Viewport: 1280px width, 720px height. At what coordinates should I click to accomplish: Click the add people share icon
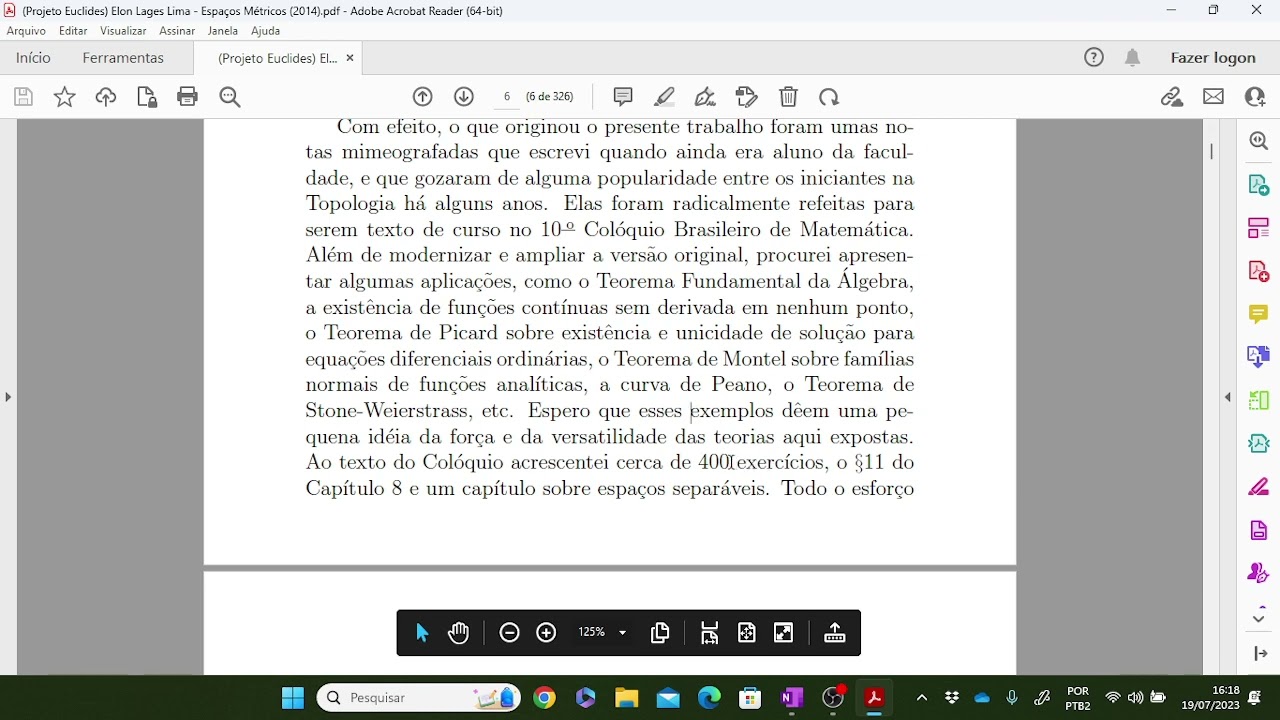(x=1255, y=97)
